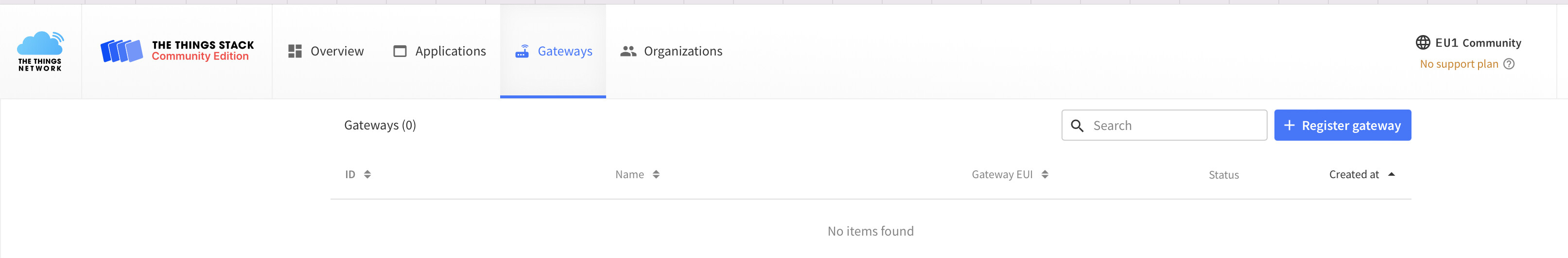Image resolution: width=1568 pixels, height=258 pixels.
Task: Click the Organizations people icon
Action: pos(628,51)
